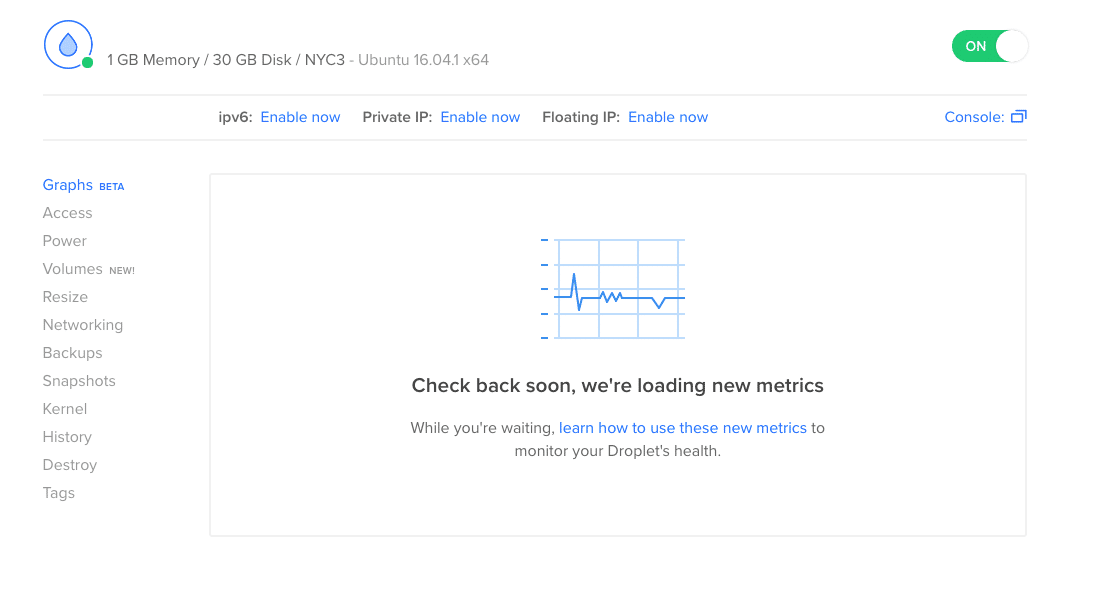Select the Destroy option
The image size is (1094, 599).
tap(69, 464)
